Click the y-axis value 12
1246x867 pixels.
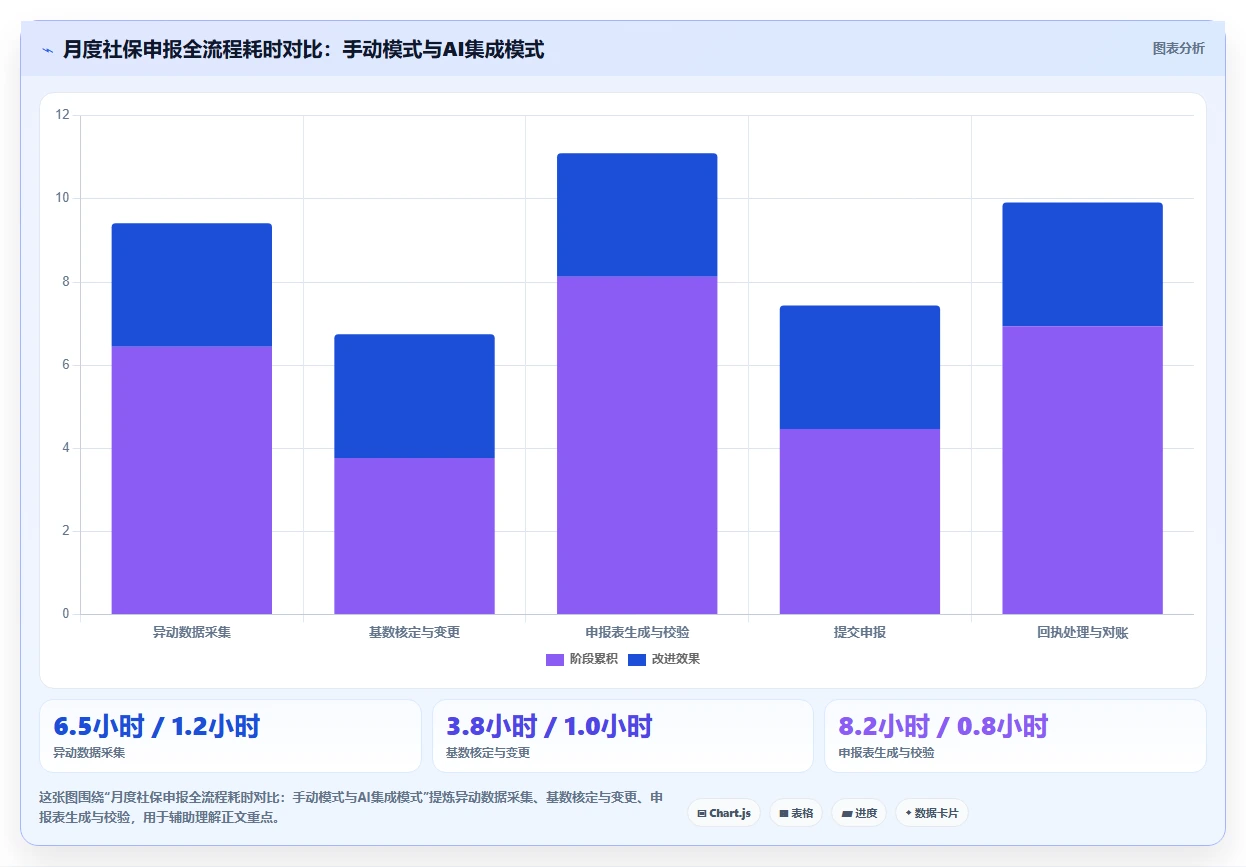pos(63,115)
